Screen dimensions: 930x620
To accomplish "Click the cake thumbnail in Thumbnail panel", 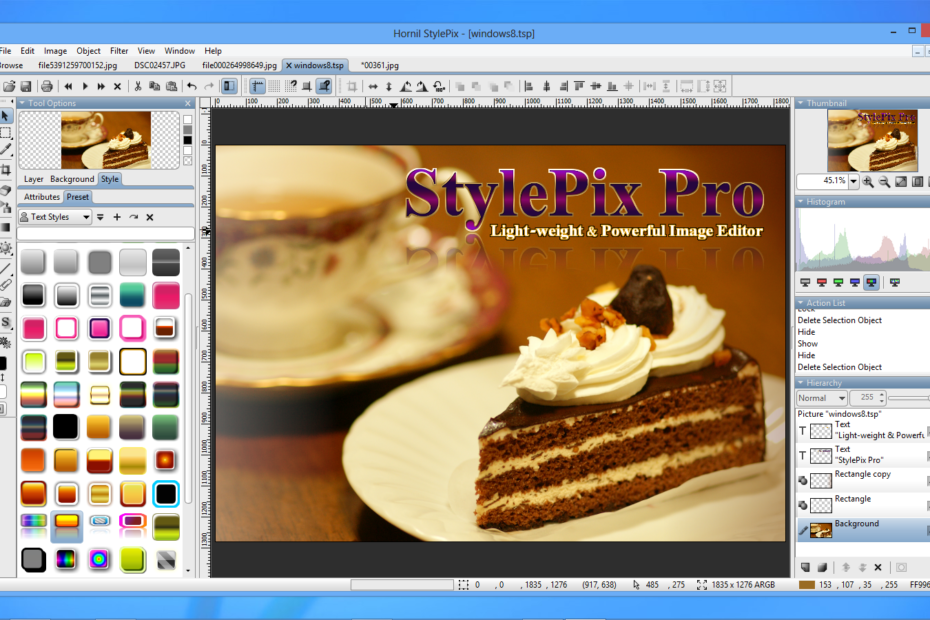I will click(872, 140).
